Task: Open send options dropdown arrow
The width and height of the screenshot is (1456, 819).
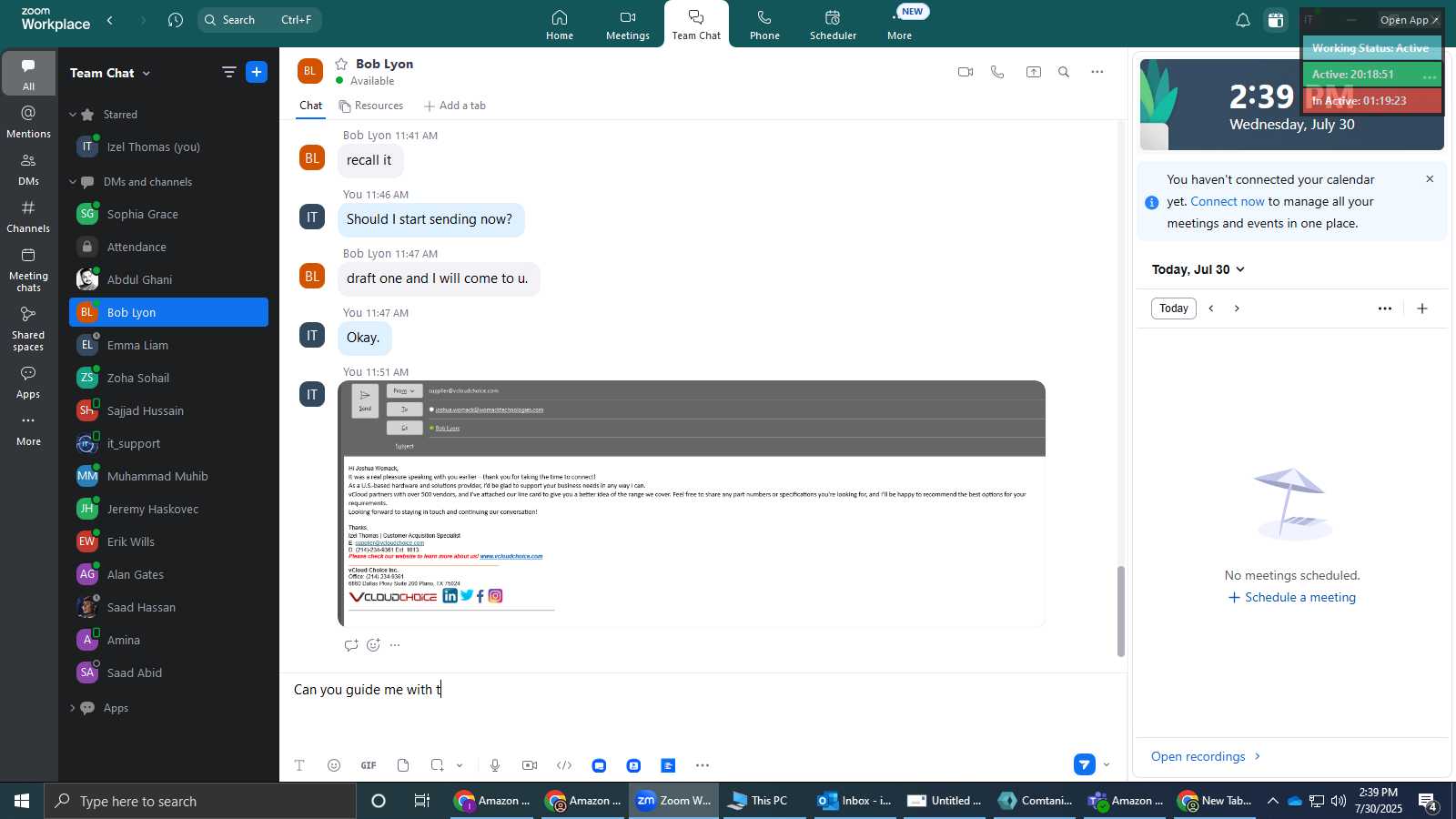Action: coord(1107,764)
